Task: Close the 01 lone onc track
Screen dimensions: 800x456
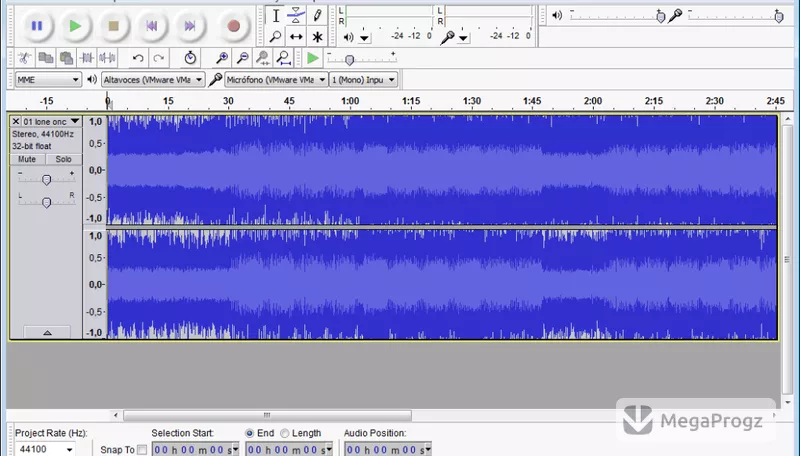Action: tap(16, 121)
